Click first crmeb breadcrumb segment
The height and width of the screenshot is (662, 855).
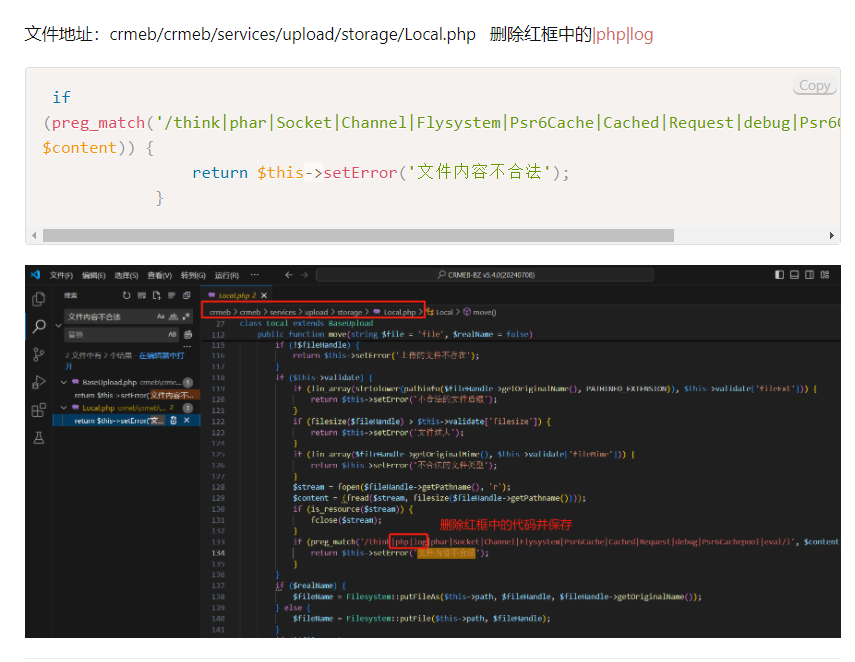220,312
